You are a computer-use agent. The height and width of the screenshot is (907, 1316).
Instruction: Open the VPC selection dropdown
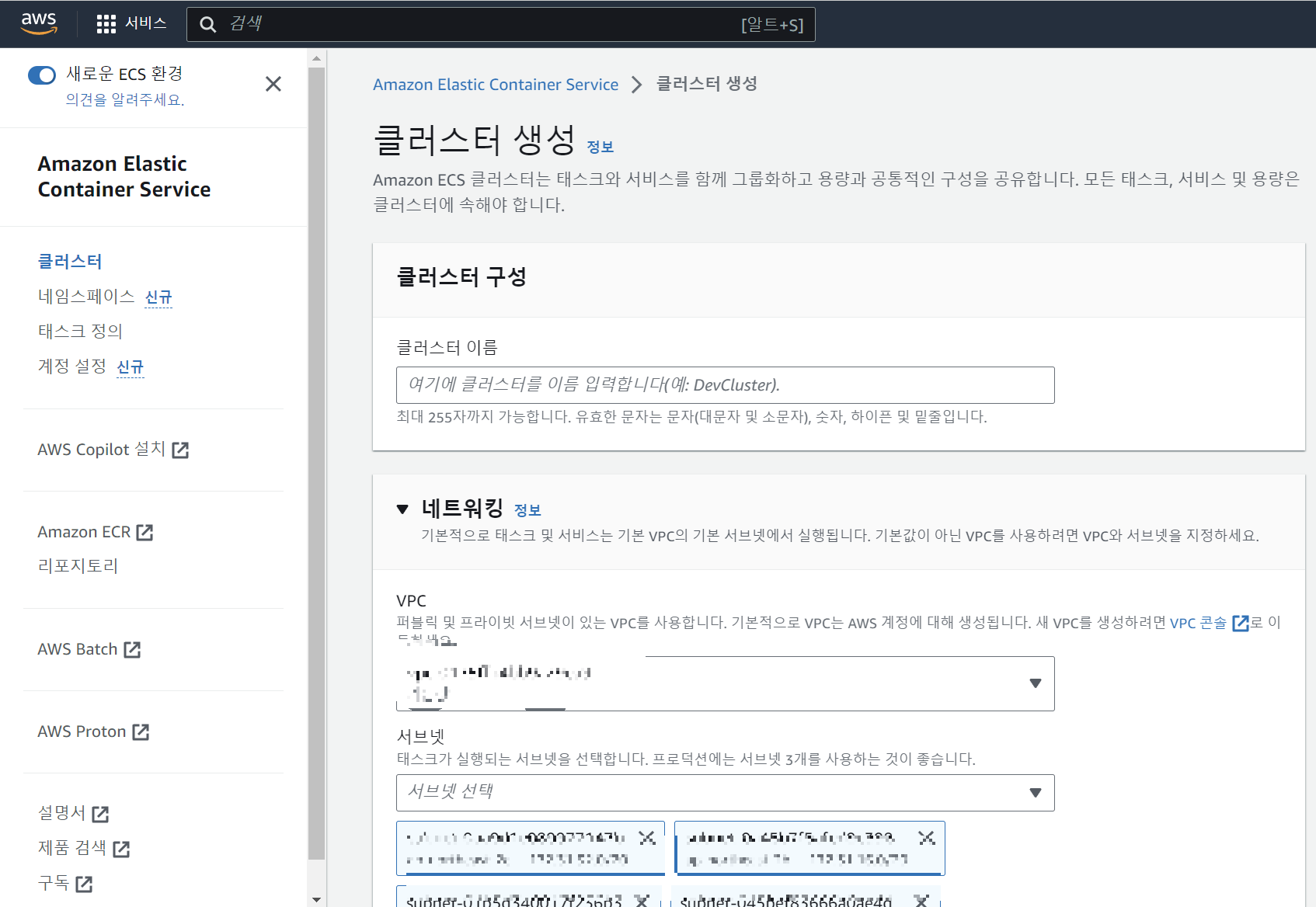(726, 683)
